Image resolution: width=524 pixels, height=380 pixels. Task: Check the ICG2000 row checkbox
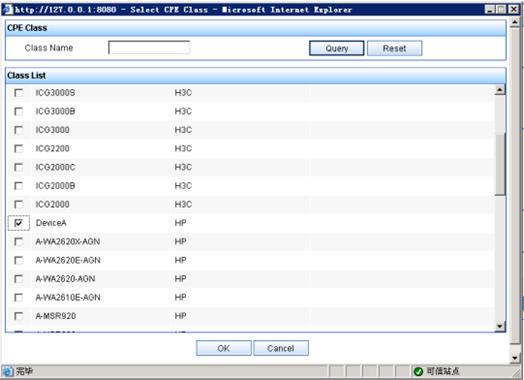click(x=19, y=204)
